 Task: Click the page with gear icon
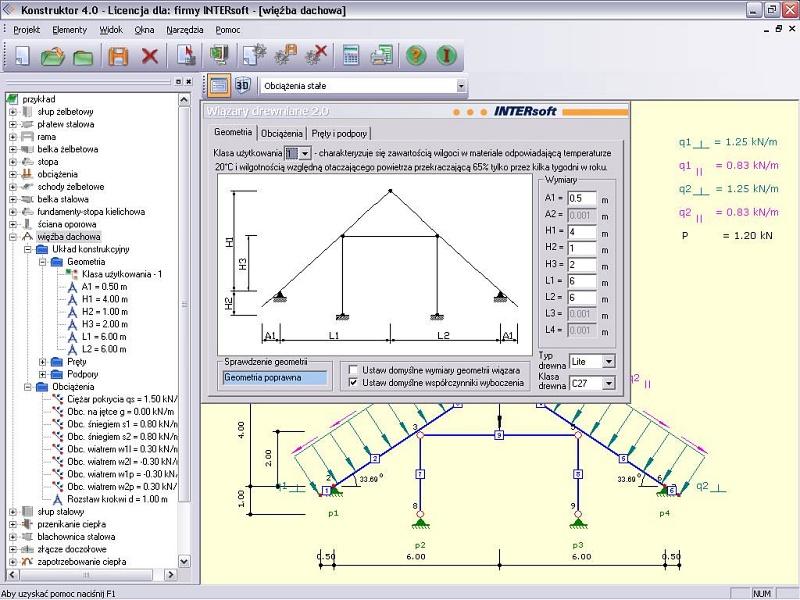254,55
